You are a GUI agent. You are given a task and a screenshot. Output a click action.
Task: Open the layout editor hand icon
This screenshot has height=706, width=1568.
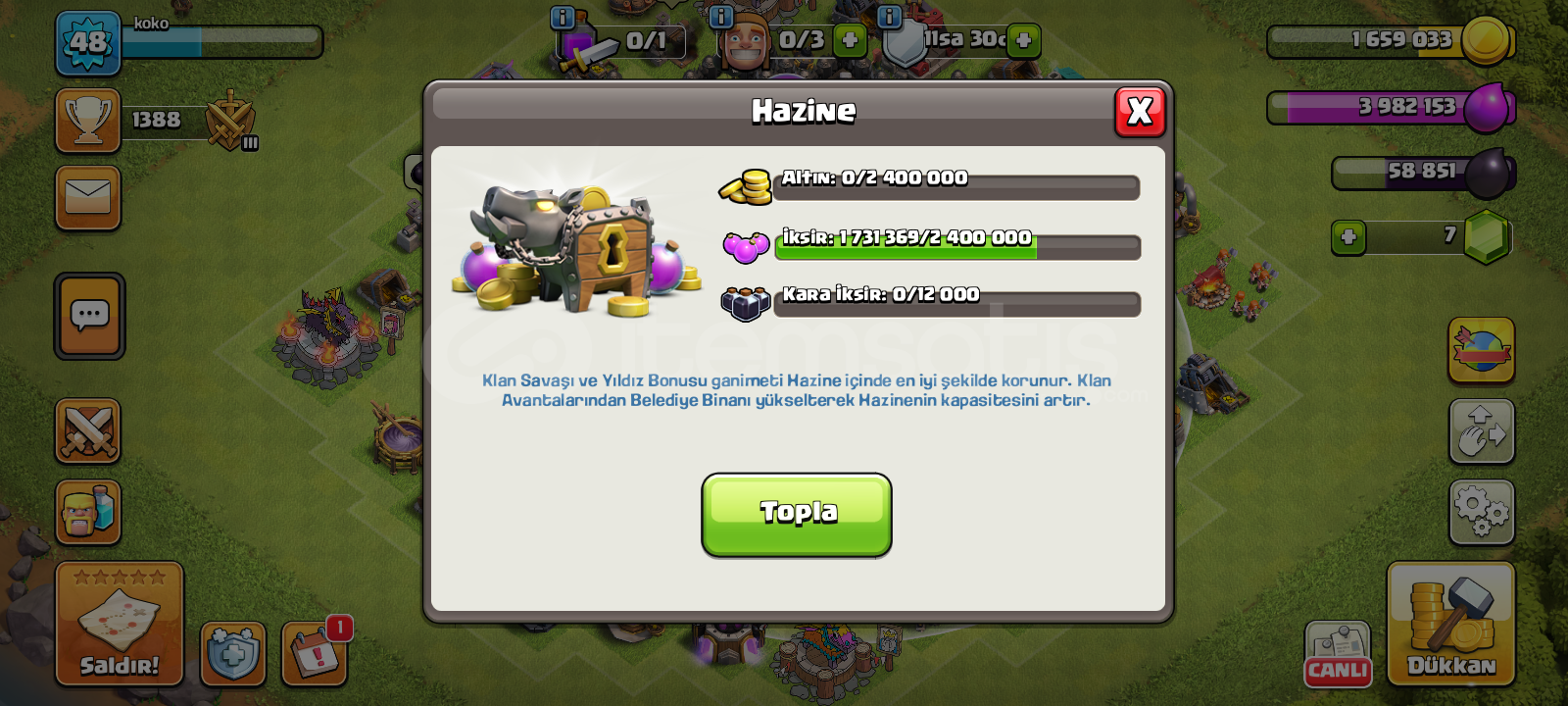pyautogui.click(x=1482, y=430)
